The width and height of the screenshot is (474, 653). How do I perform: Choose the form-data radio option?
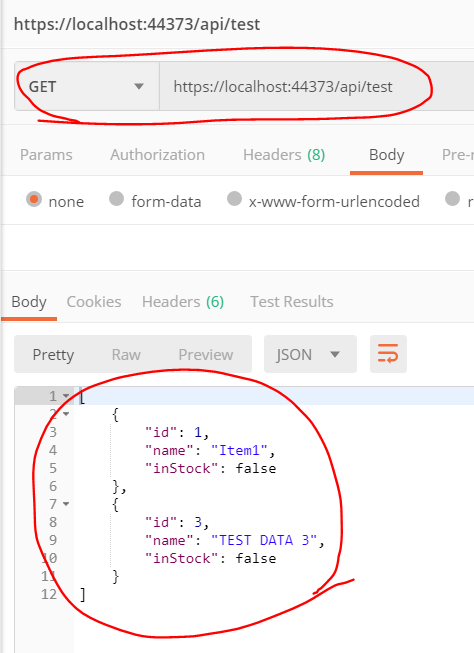[116, 198]
